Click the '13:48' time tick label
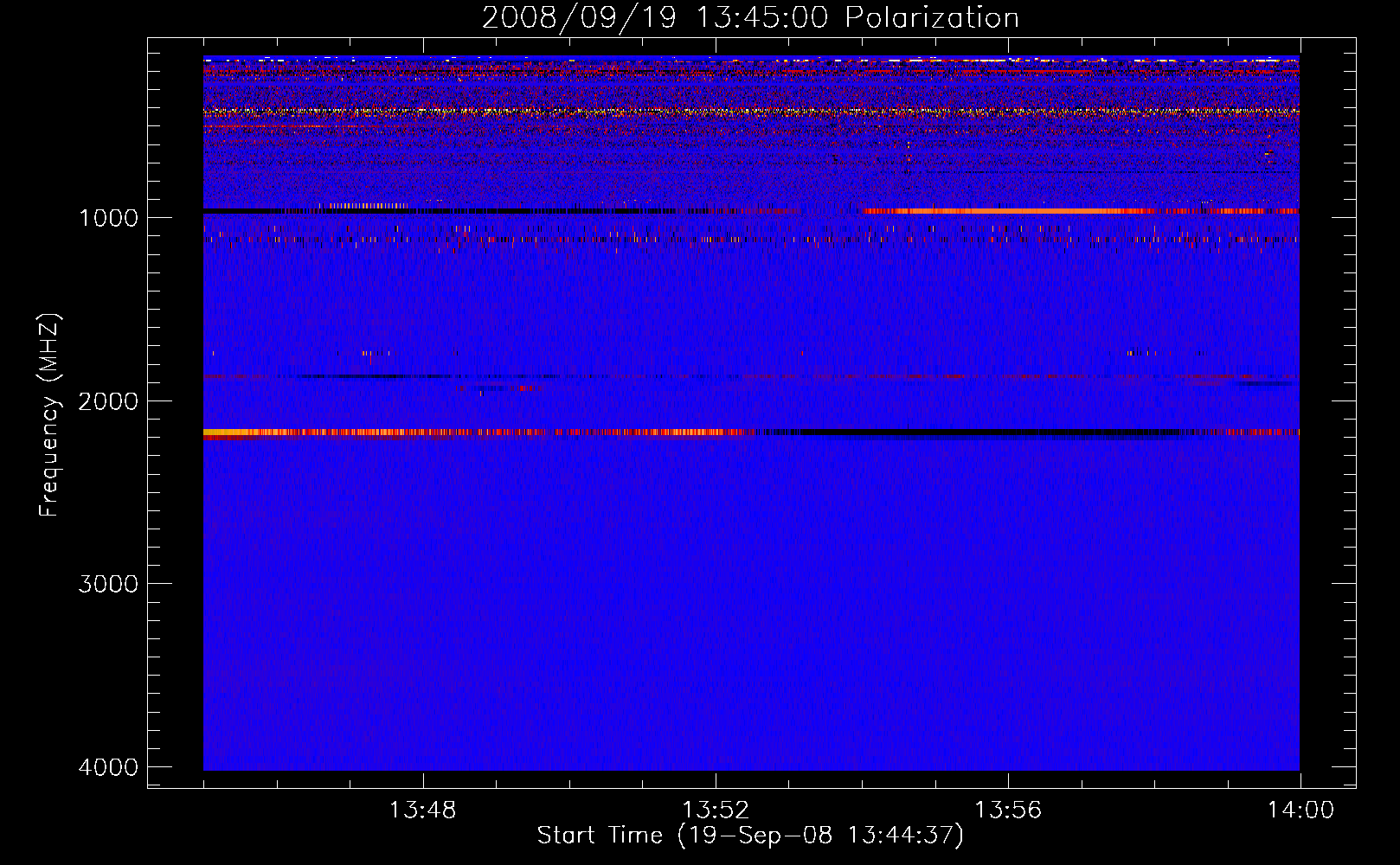1400x865 pixels. click(x=422, y=811)
